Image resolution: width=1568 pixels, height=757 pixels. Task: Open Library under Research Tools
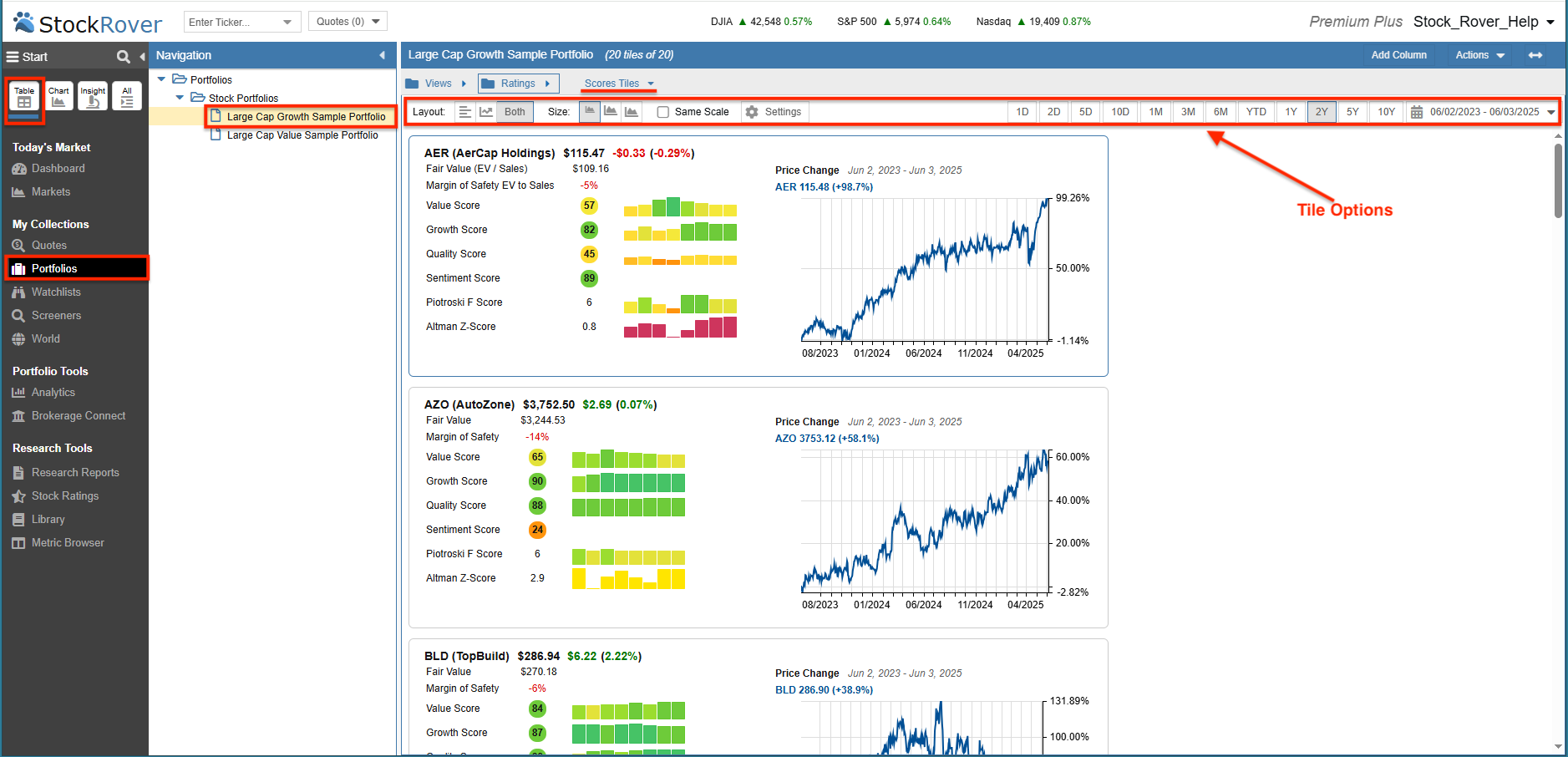[x=48, y=520]
